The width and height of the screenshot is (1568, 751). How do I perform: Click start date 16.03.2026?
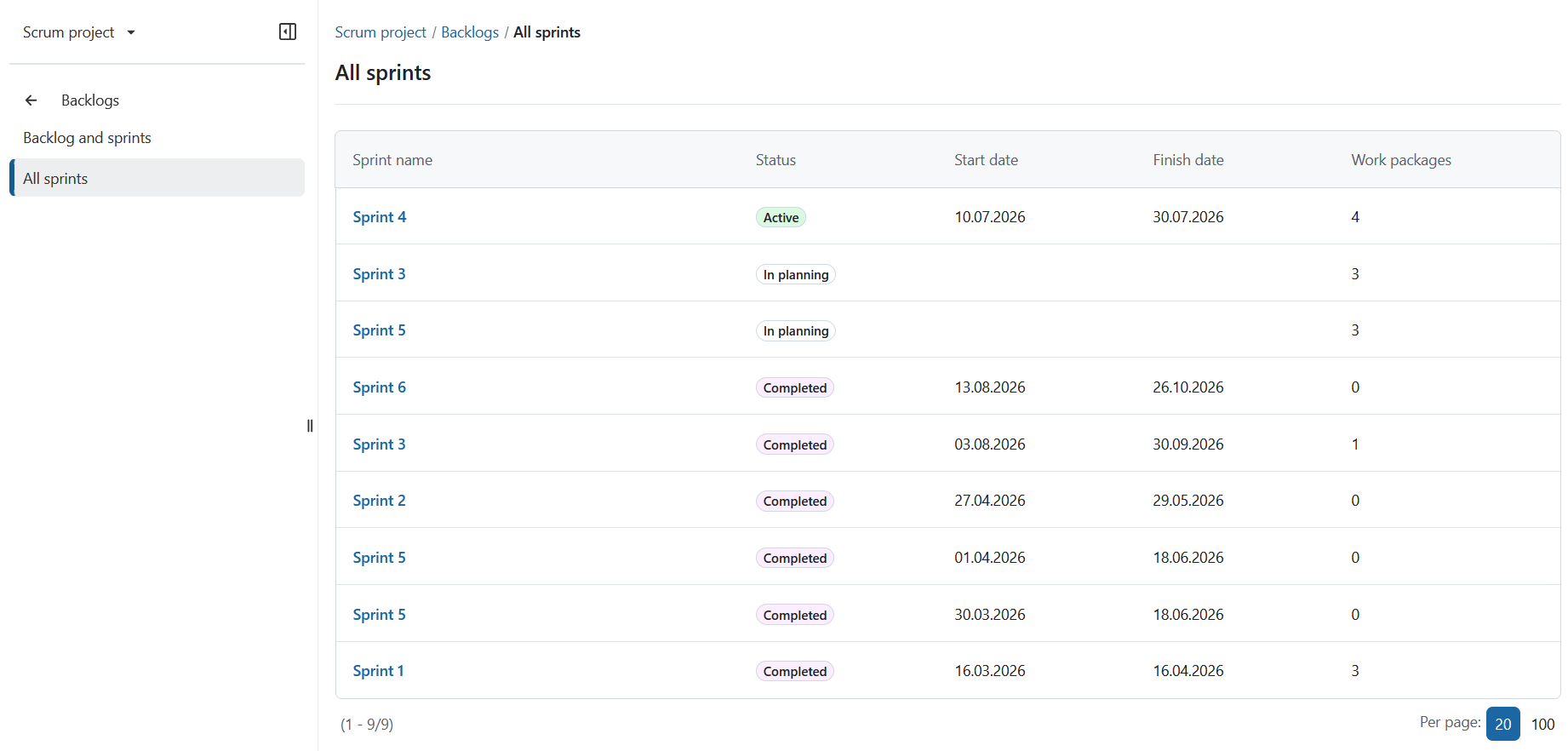pos(990,671)
